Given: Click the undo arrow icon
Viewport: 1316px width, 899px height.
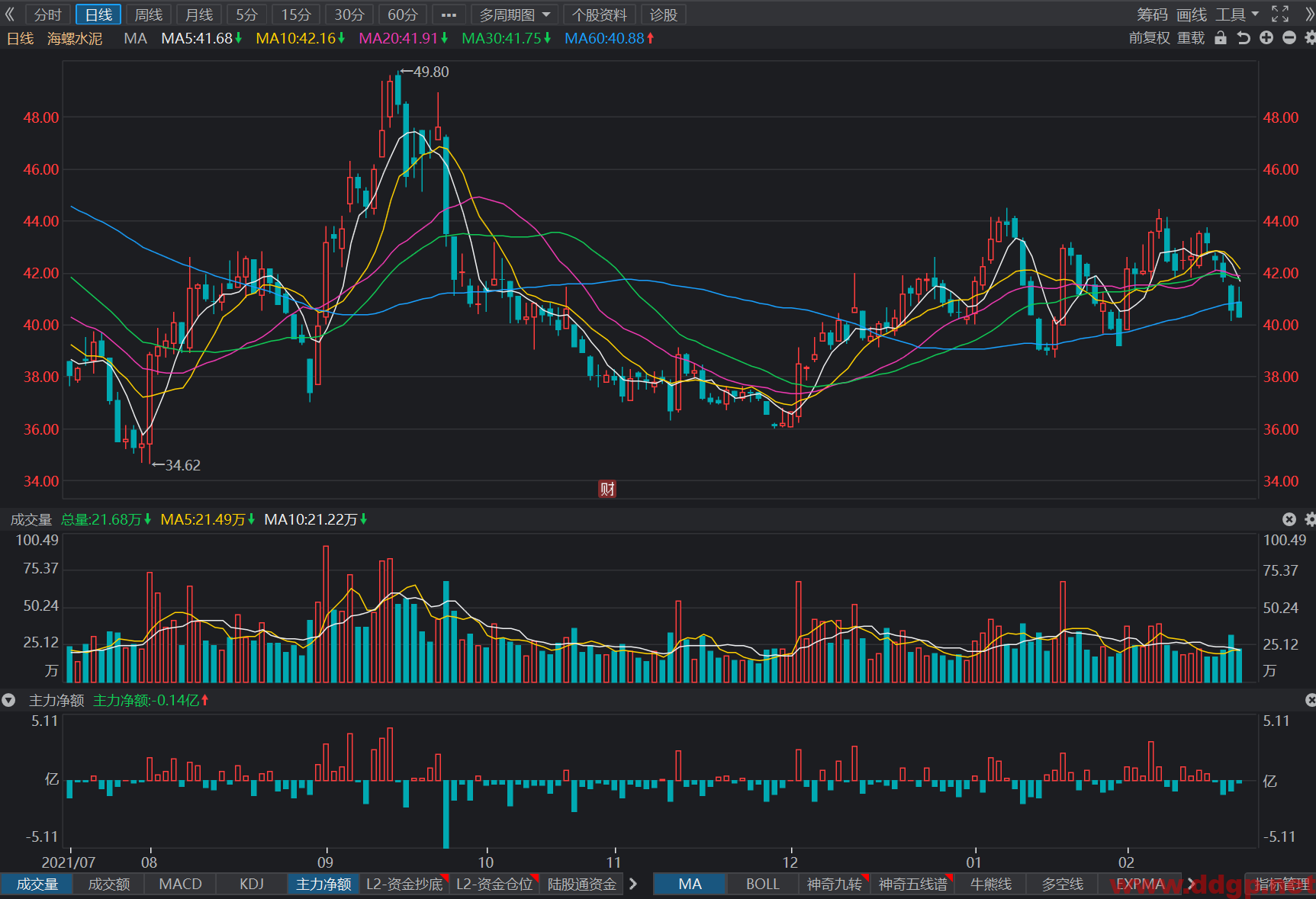Looking at the screenshot, I should coord(1244,38).
